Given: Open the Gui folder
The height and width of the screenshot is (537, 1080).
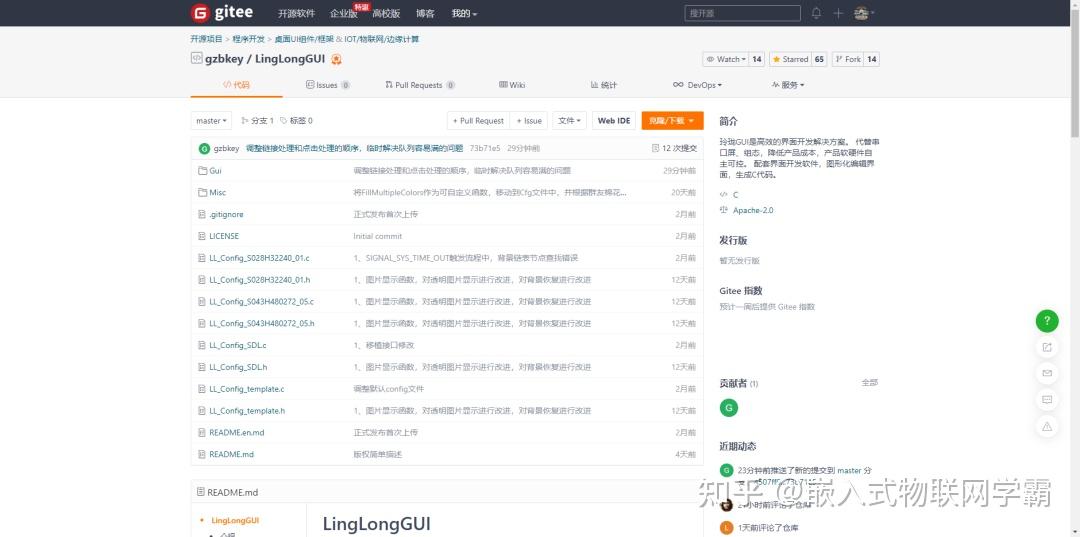Looking at the screenshot, I should pyautogui.click(x=216, y=170).
